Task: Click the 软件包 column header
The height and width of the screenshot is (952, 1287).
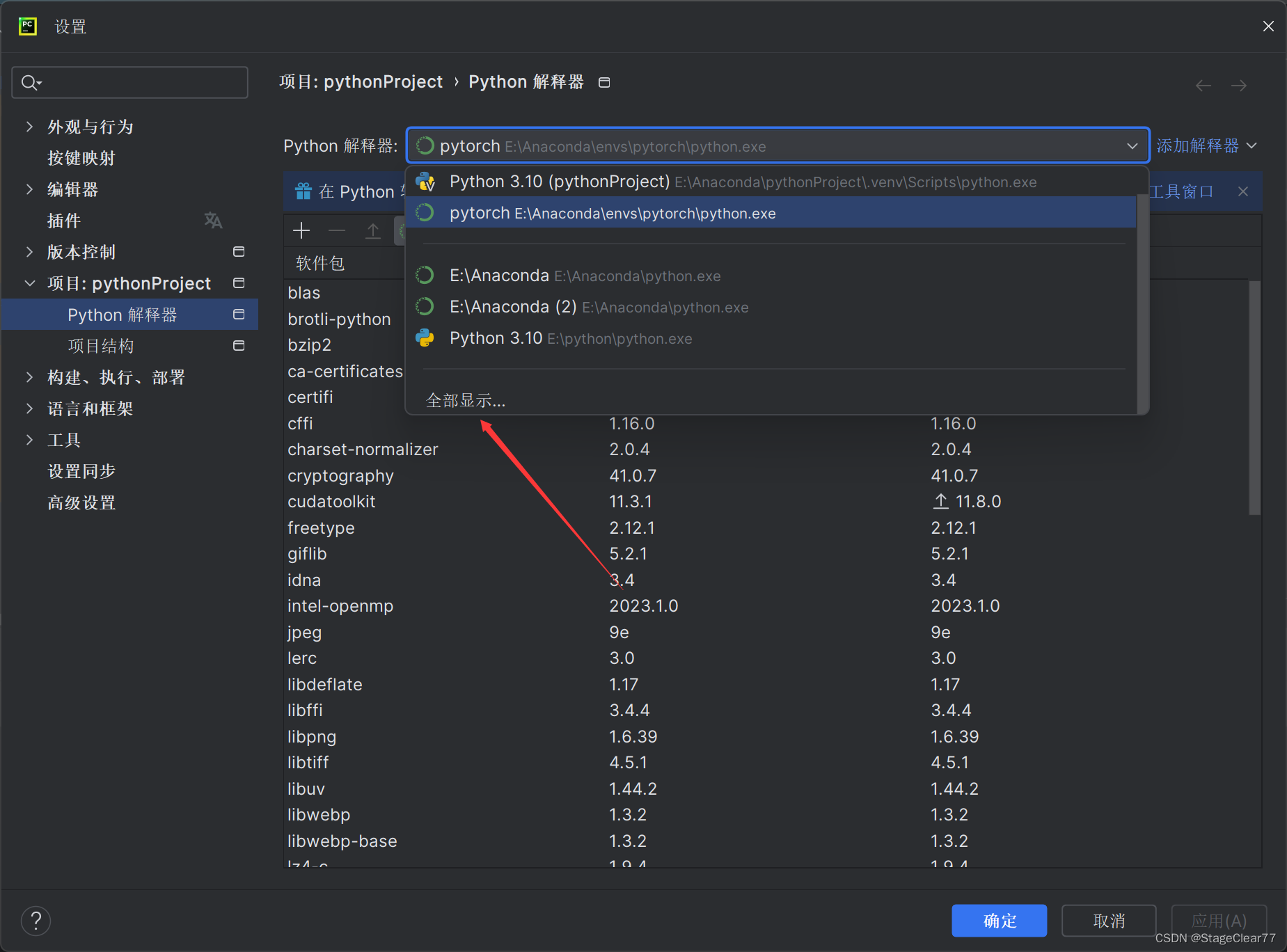Action: click(x=320, y=263)
